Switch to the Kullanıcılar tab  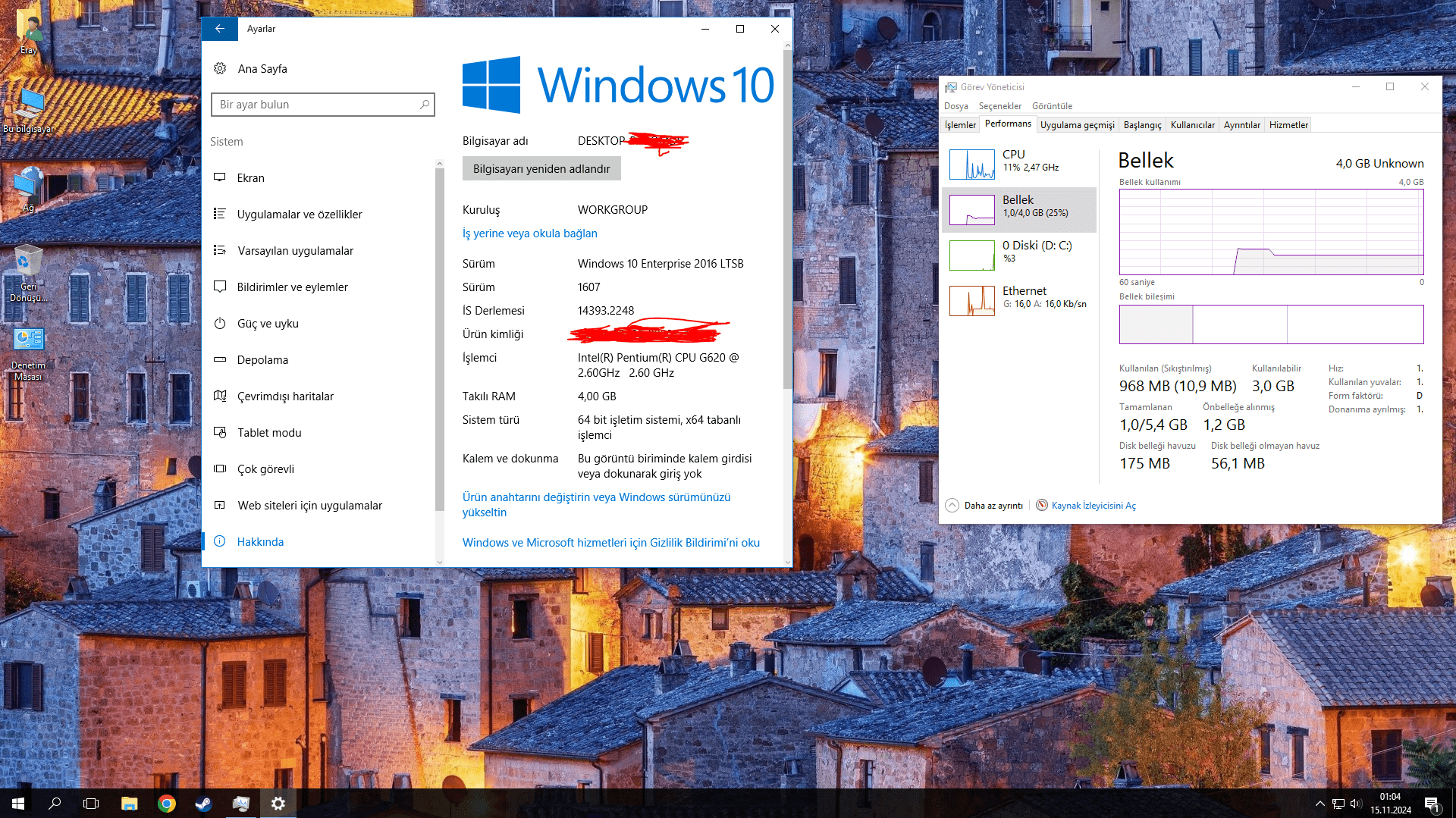point(1192,125)
